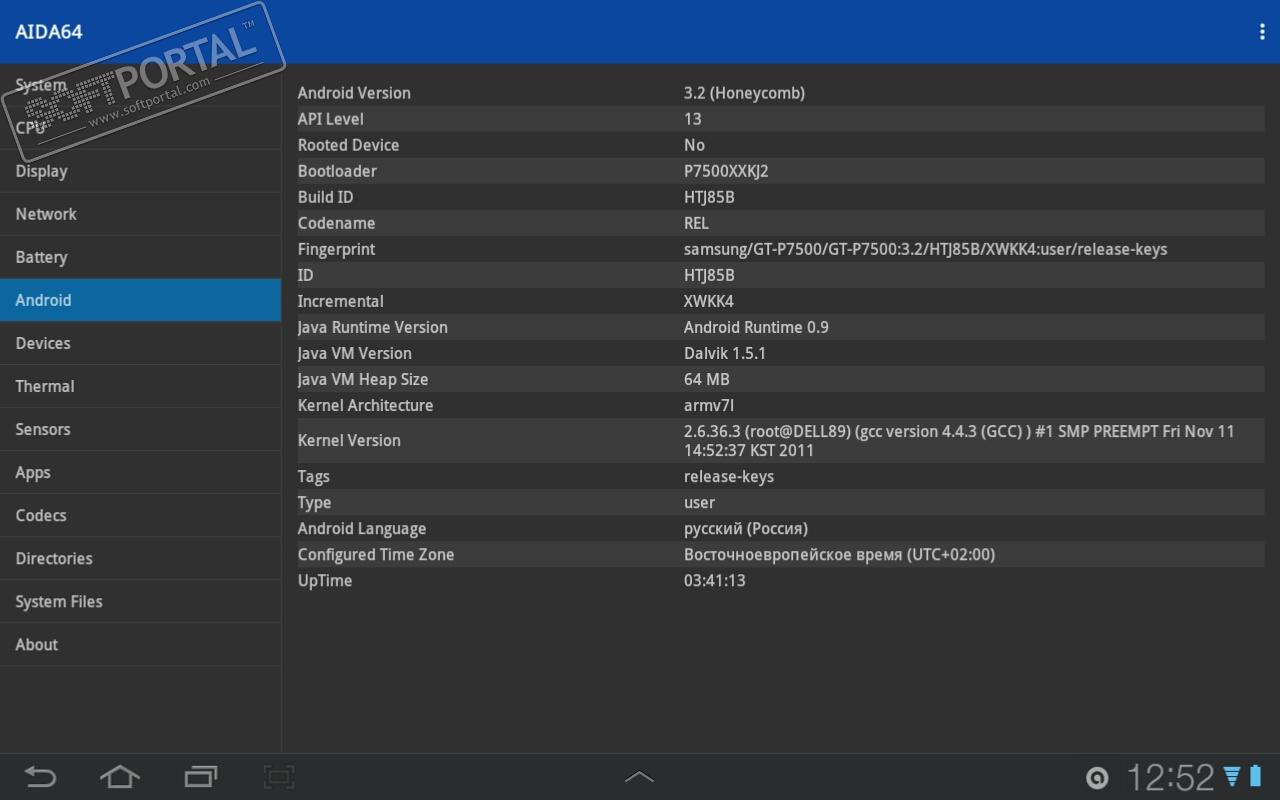Viewport: 1280px width, 800px height.
Task: Tap the value Android Runtime 0.9
Action: pos(756,327)
